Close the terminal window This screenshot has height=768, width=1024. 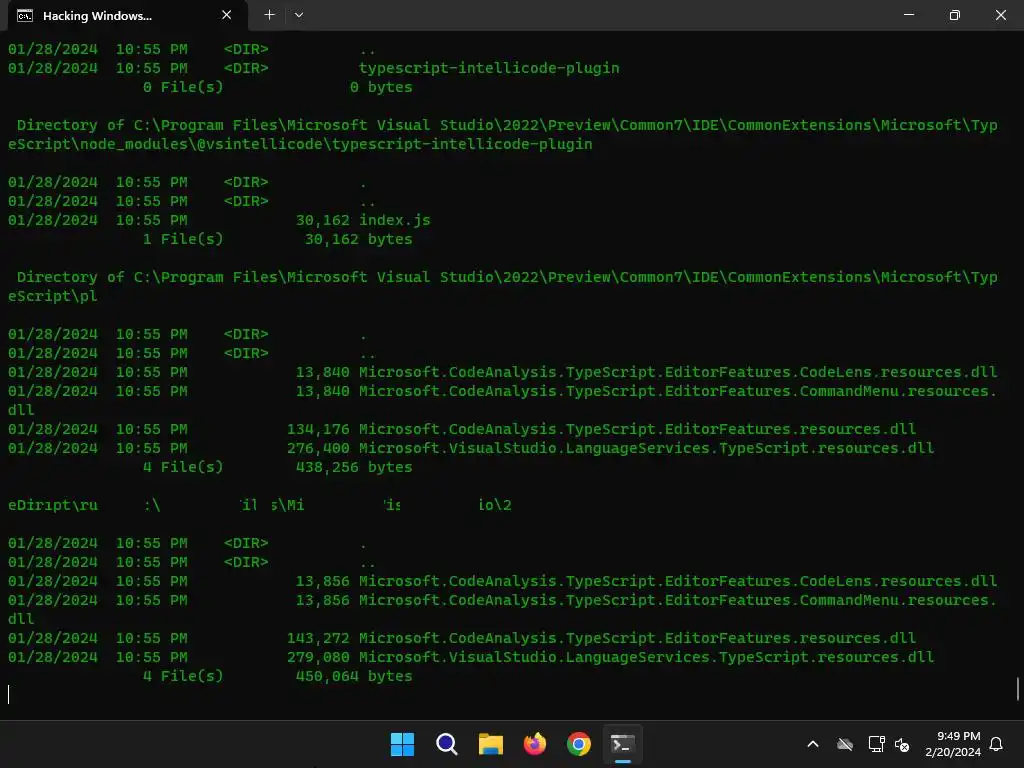point(1000,15)
